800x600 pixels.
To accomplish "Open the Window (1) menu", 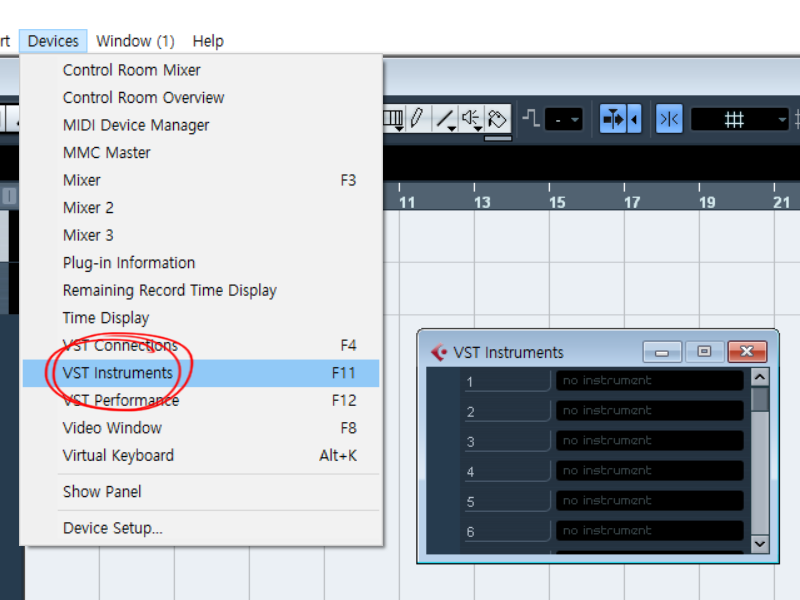I will click(135, 41).
